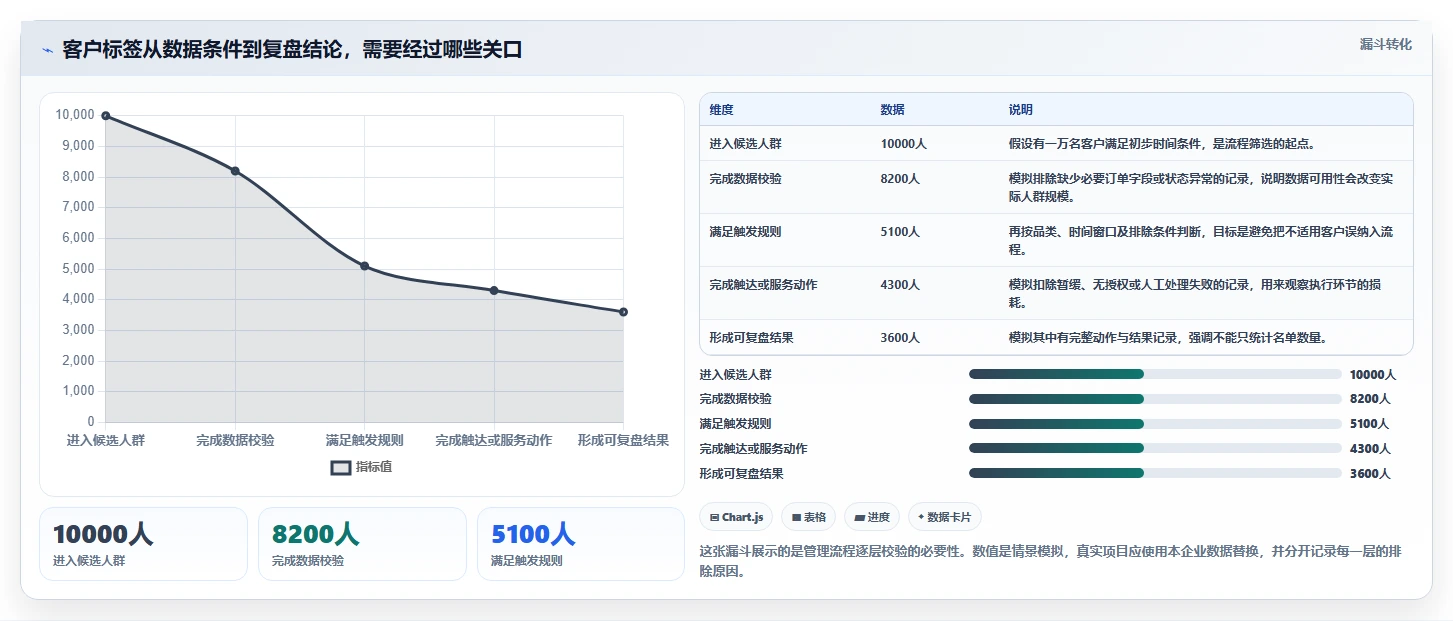1453x621 pixels.
Task: Click the 说明 column header
Action: [1020, 110]
